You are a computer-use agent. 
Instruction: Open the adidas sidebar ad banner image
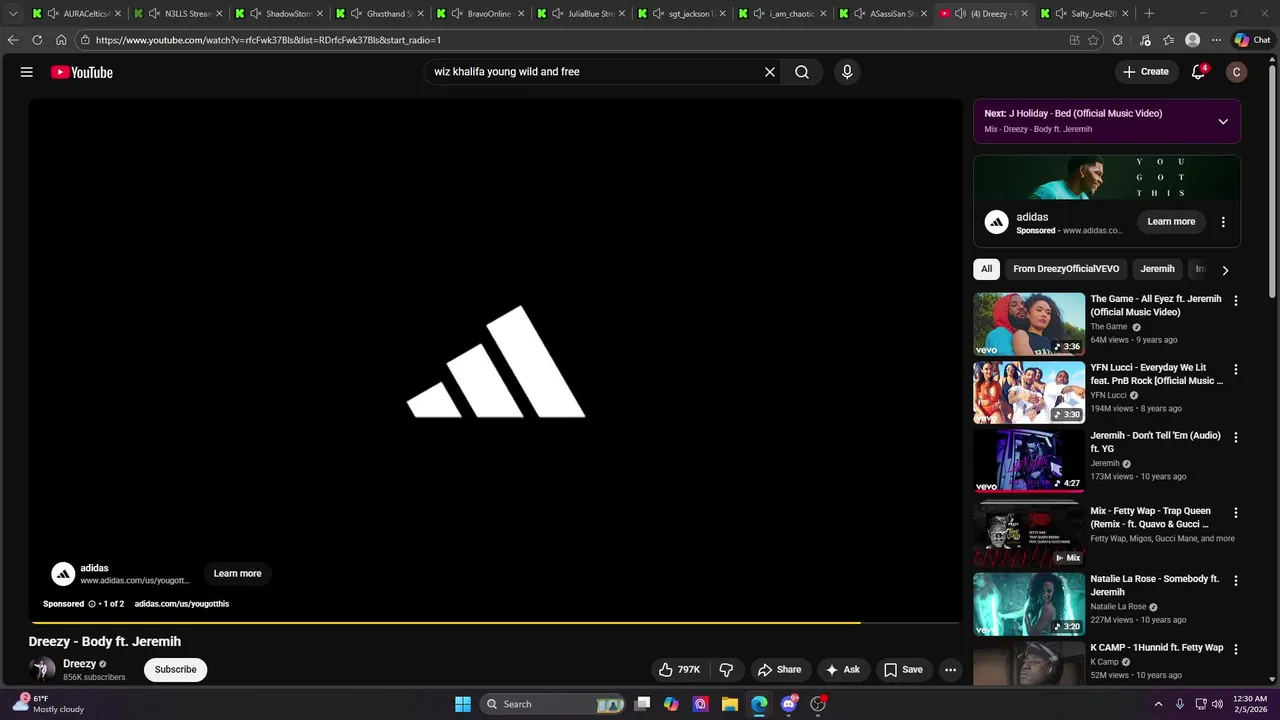click(x=1107, y=178)
